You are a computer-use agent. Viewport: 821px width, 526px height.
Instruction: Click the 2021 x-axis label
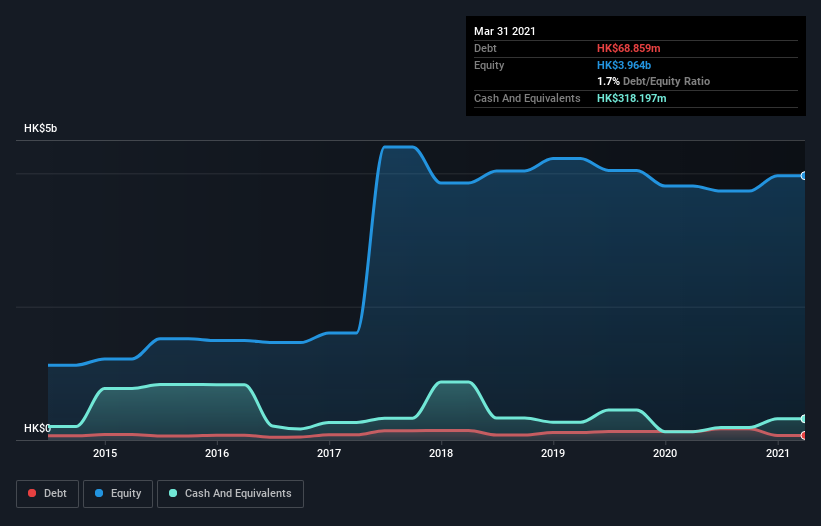pyautogui.click(x=778, y=453)
